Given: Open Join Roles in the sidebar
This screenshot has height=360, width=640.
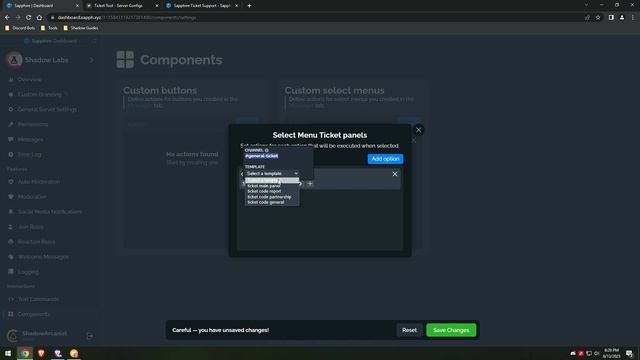Looking at the screenshot, I should click(31, 227).
